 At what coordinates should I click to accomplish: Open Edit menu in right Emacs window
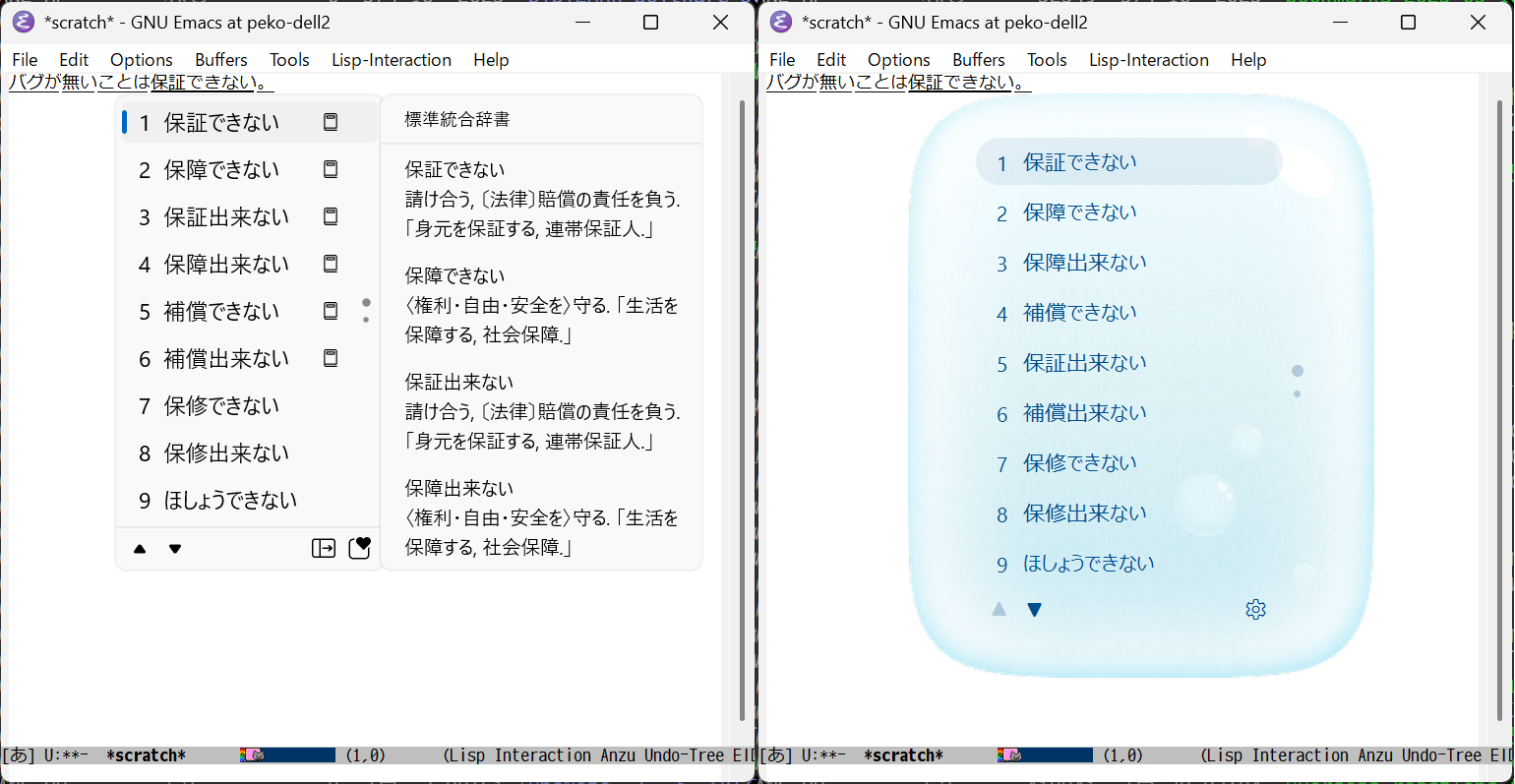(831, 60)
